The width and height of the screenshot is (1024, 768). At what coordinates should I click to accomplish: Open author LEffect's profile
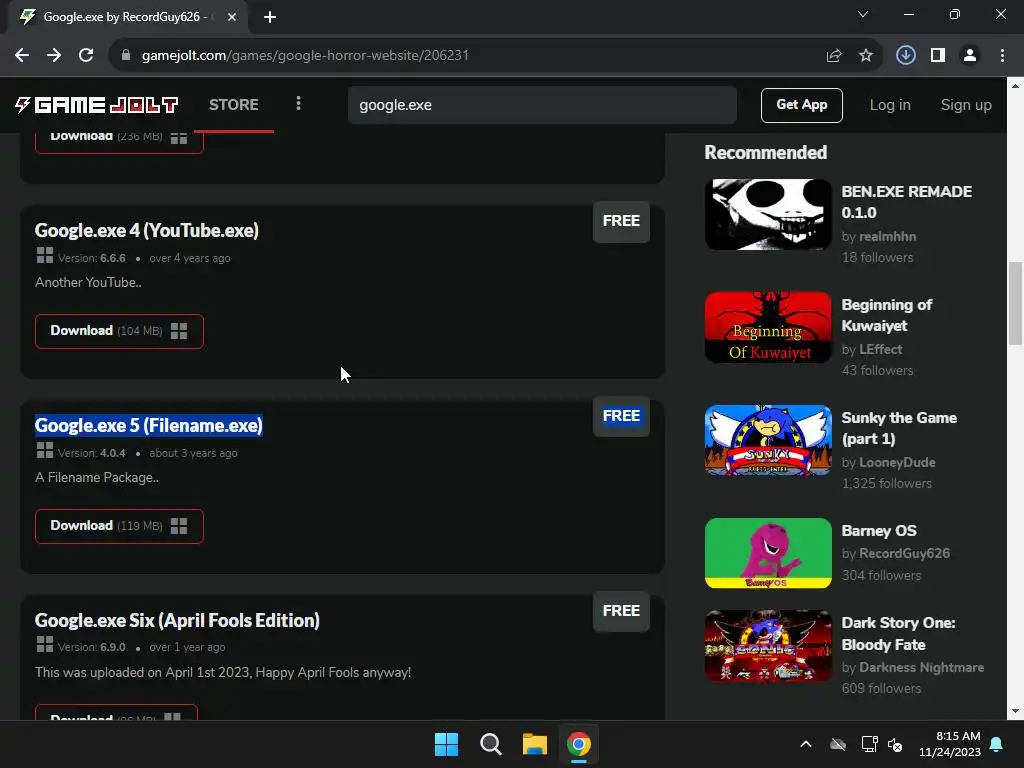tap(880, 349)
